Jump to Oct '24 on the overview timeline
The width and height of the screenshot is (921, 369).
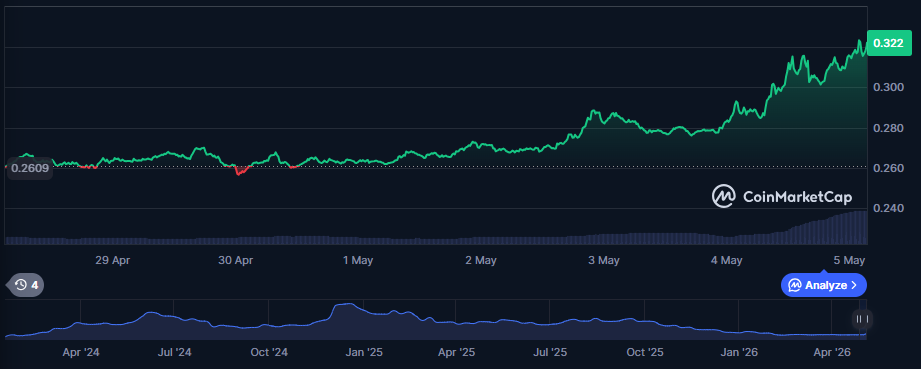[269, 353]
